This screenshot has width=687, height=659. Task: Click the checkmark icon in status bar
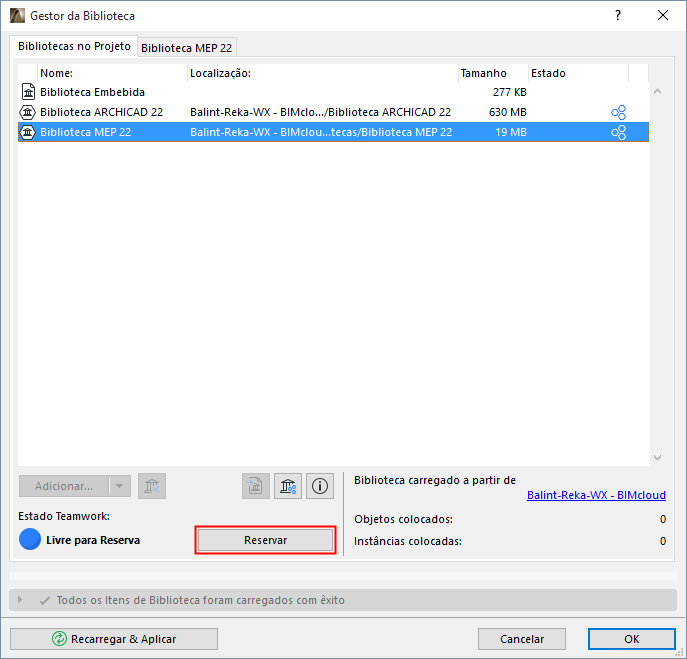click(x=44, y=600)
